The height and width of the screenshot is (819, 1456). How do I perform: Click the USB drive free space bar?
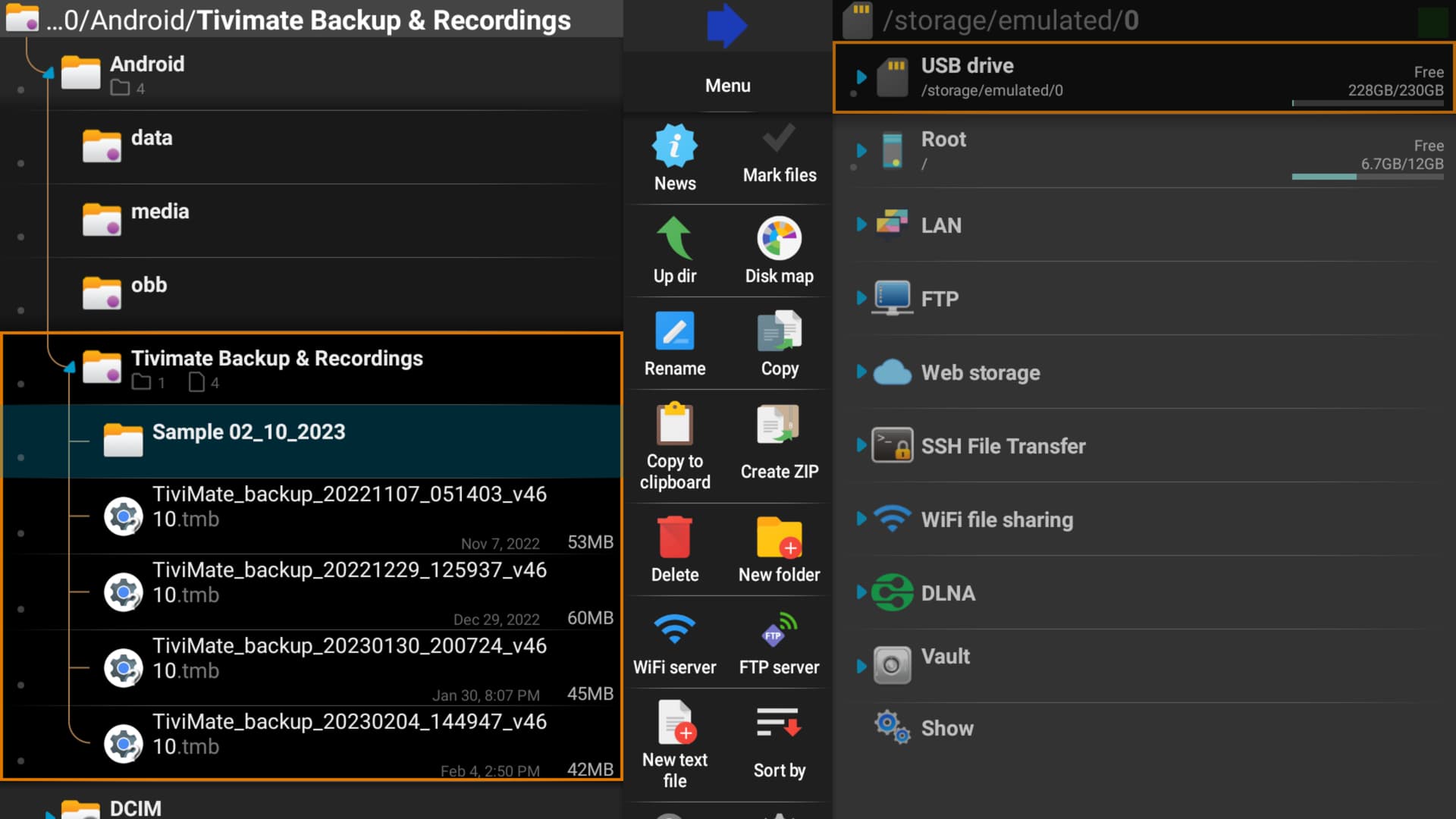tap(1368, 103)
